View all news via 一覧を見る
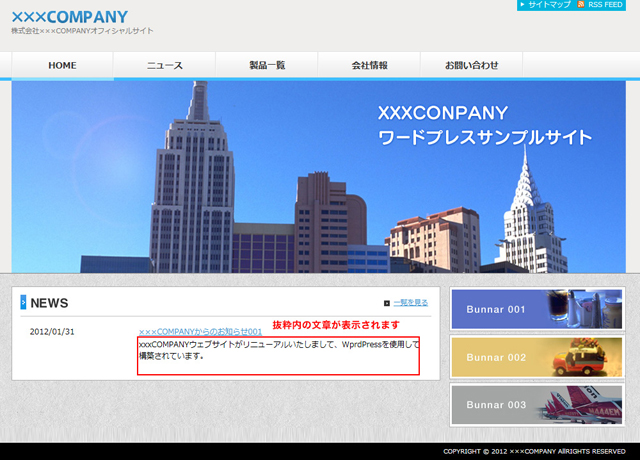The height and width of the screenshot is (460, 640). coord(410,303)
